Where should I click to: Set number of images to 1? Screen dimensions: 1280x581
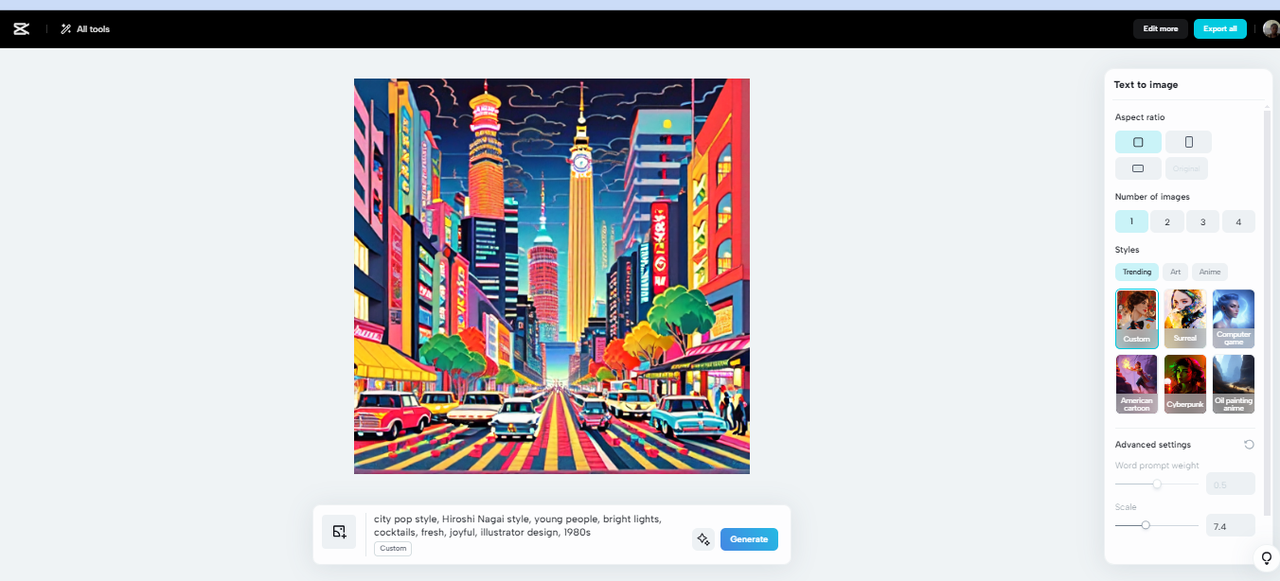click(1131, 222)
